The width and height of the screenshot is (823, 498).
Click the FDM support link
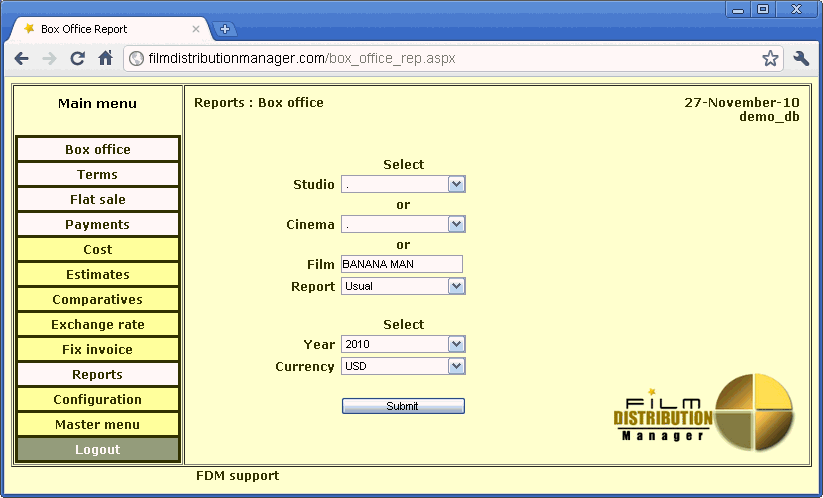click(237, 476)
